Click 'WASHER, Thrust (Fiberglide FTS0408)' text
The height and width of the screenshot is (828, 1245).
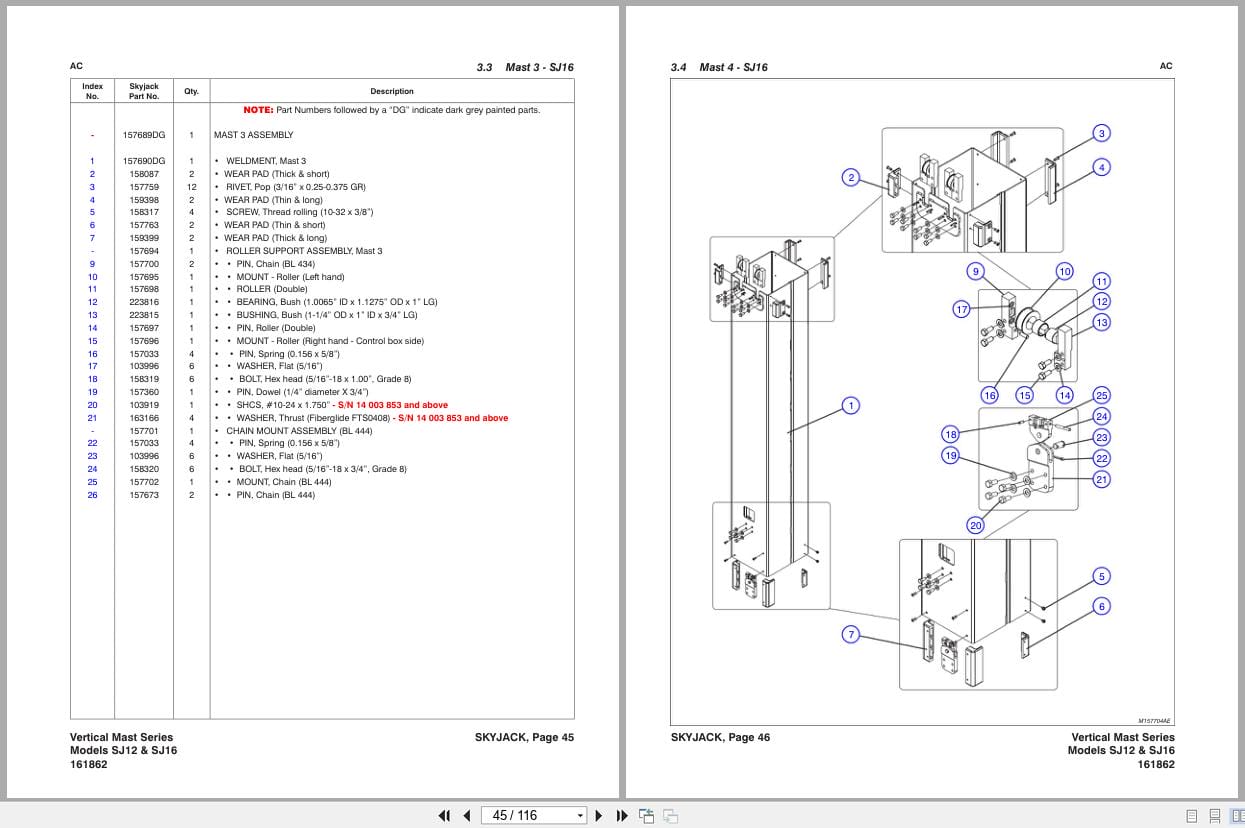[313, 418]
